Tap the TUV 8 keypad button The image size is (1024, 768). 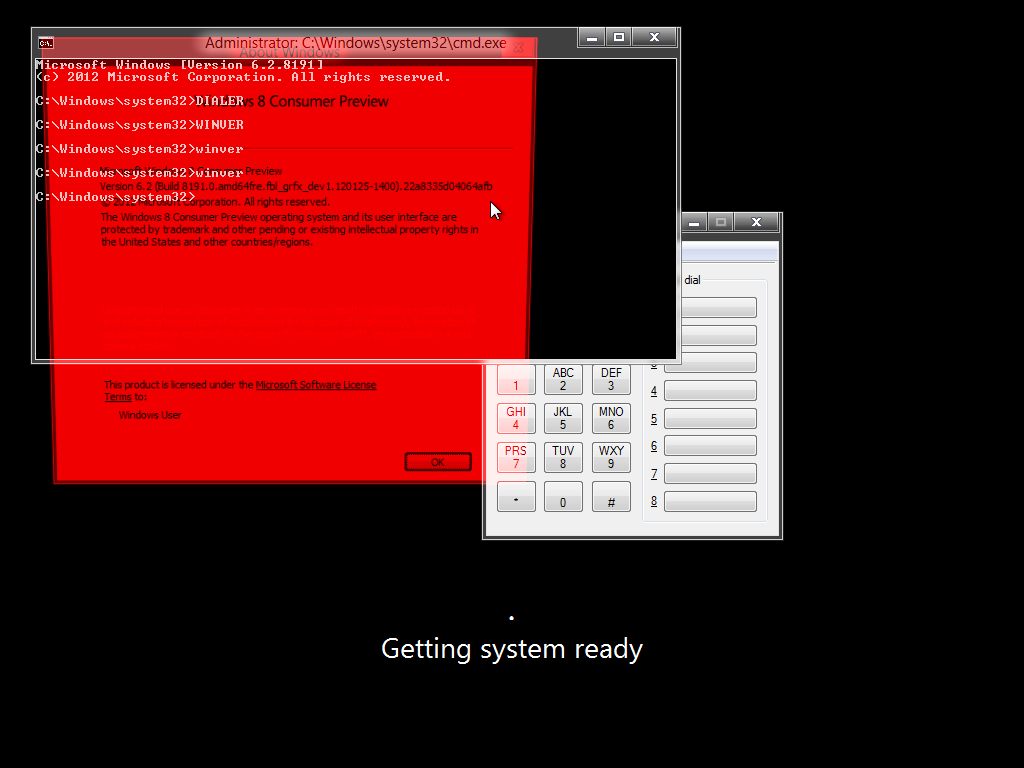[563, 457]
